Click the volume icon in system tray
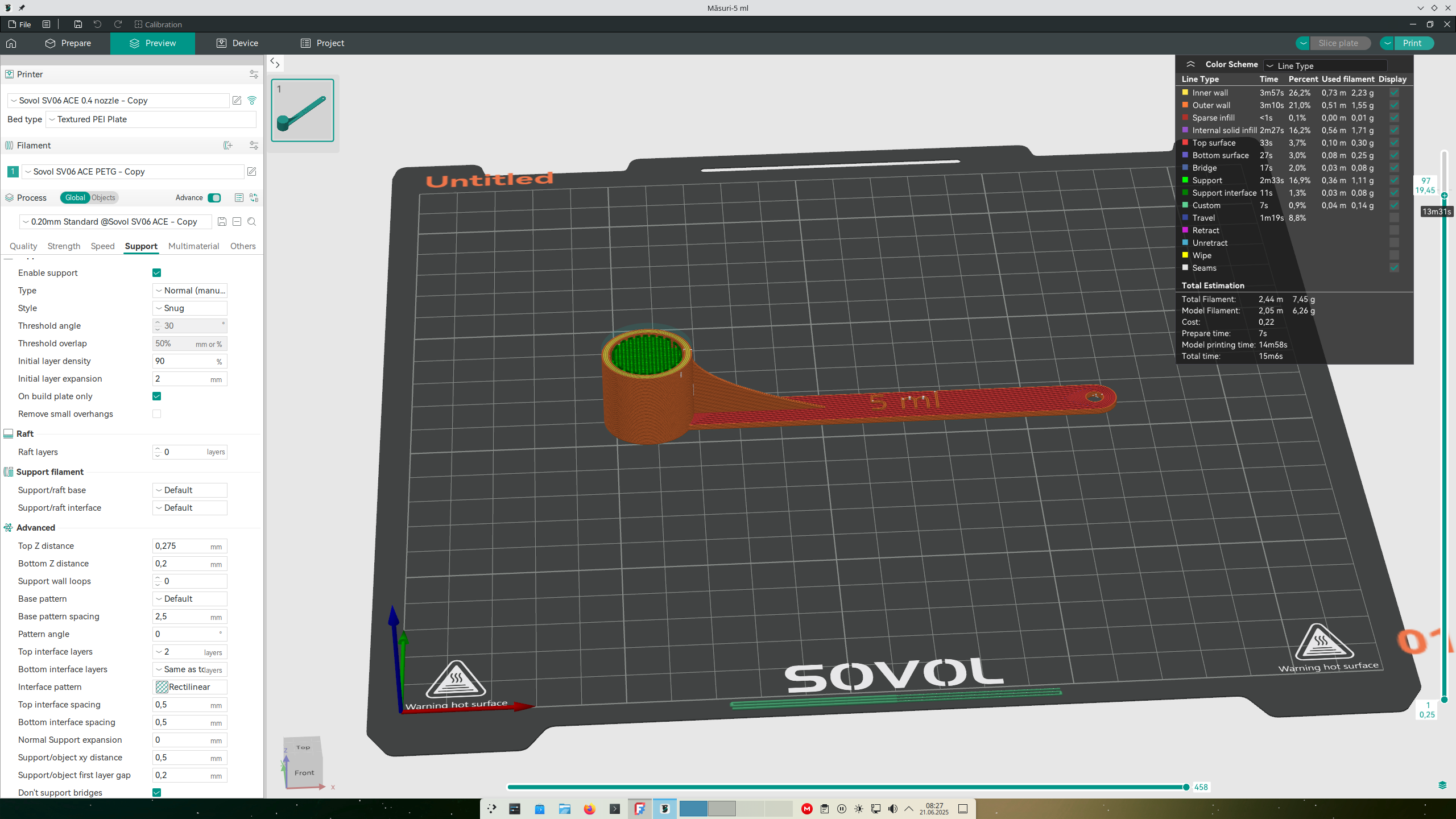1456x819 pixels. coord(893,809)
